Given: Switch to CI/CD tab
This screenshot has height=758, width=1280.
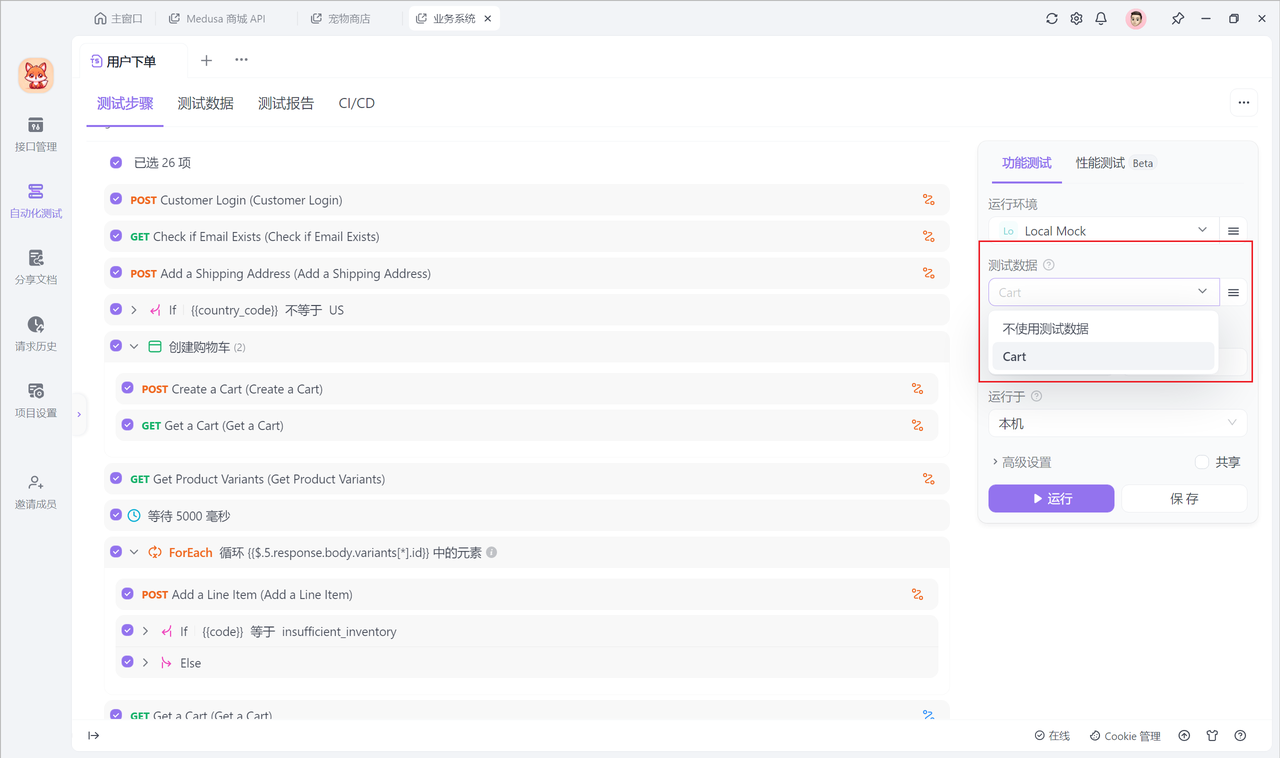Looking at the screenshot, I should click(357, 103).
